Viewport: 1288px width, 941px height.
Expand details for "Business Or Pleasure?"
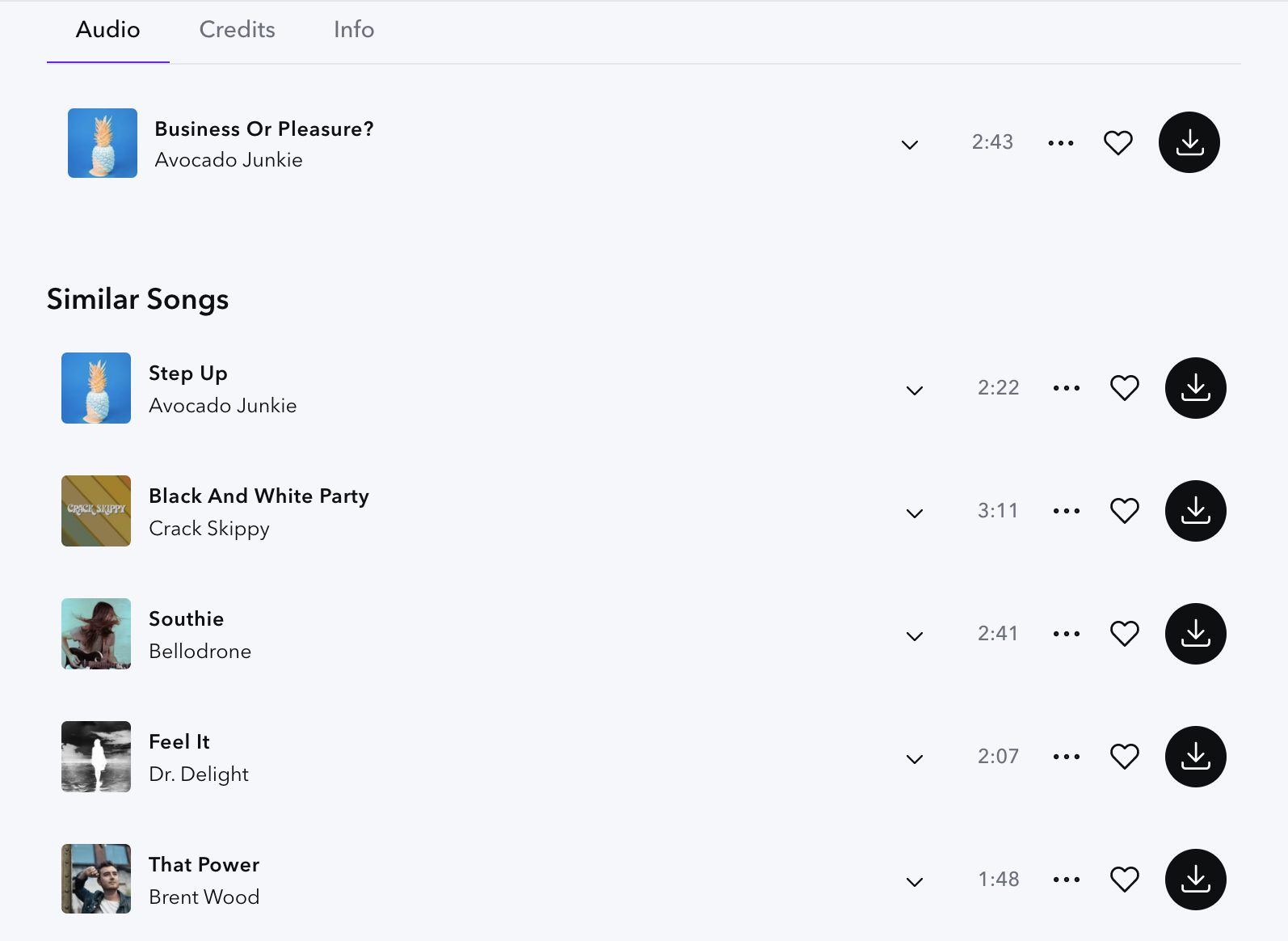point(909,146)
